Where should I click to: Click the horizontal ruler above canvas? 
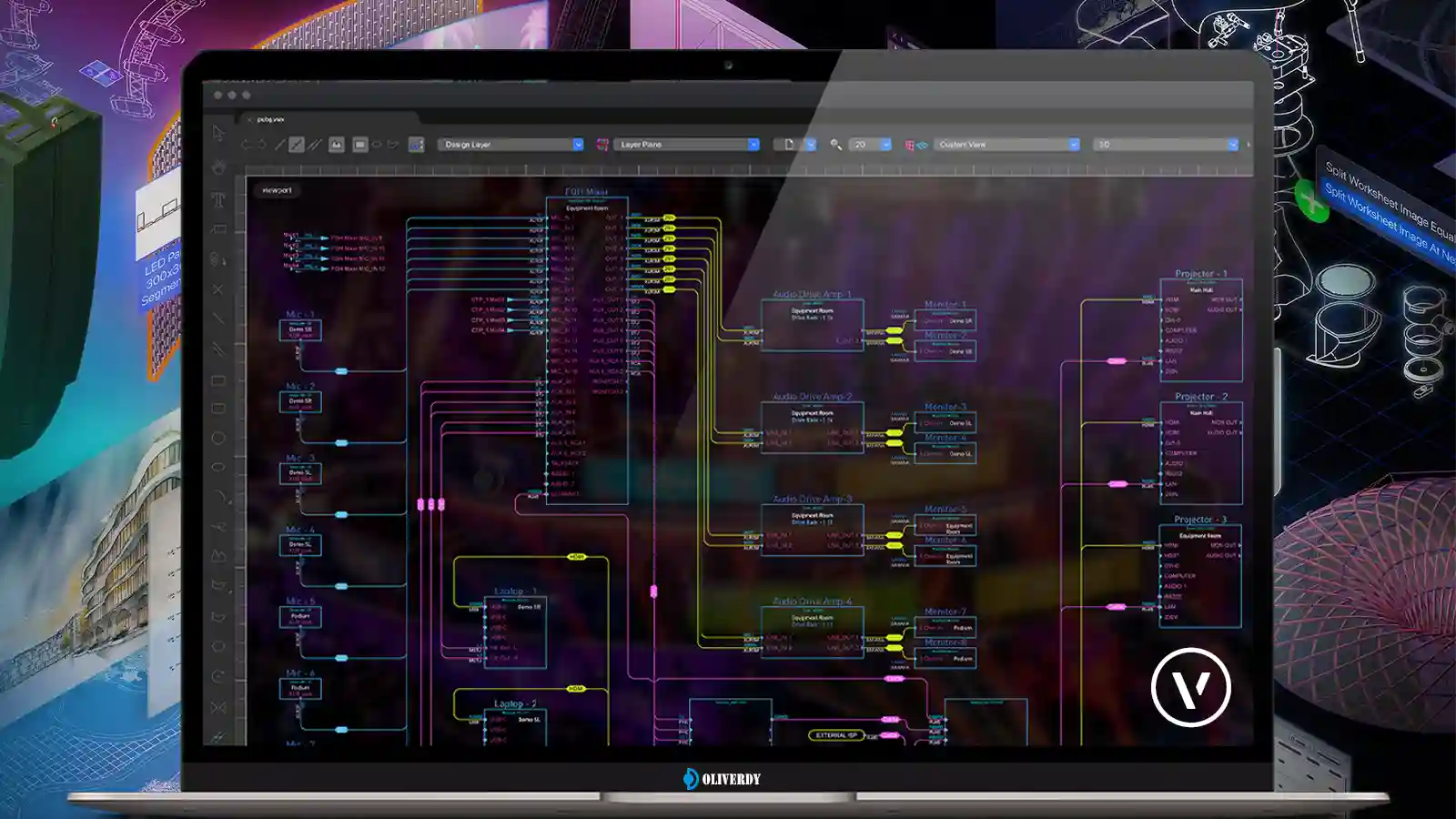click(749, 169)
